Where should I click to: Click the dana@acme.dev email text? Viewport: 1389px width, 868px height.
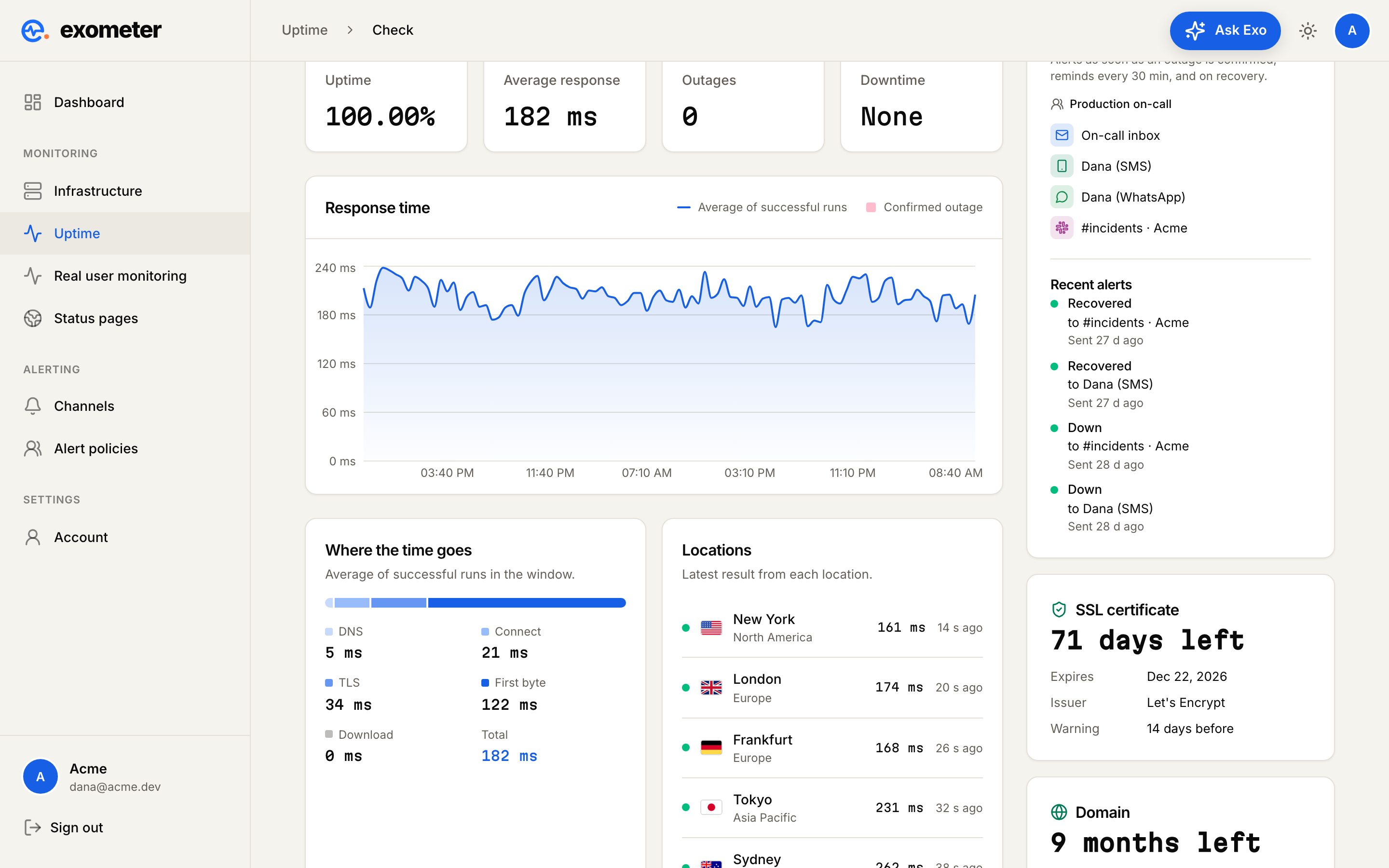115,787
